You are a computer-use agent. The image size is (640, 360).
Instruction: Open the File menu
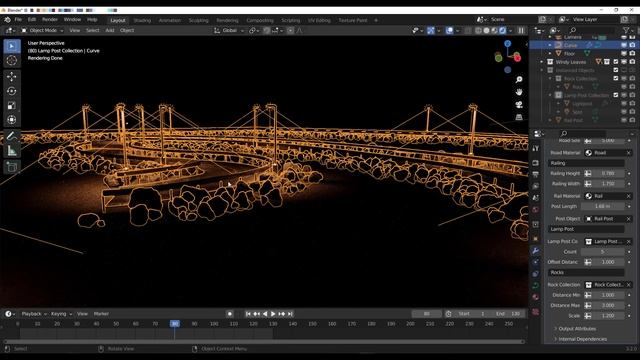(18, 20)
